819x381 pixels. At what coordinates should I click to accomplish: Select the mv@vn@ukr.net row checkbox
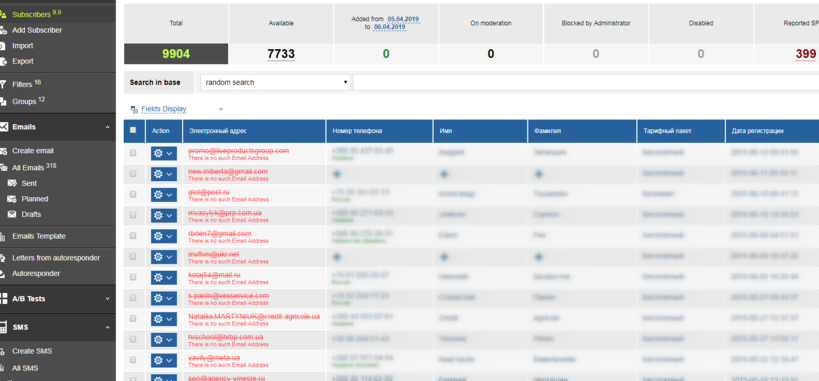pyautogui.click(x=133, y=256)
